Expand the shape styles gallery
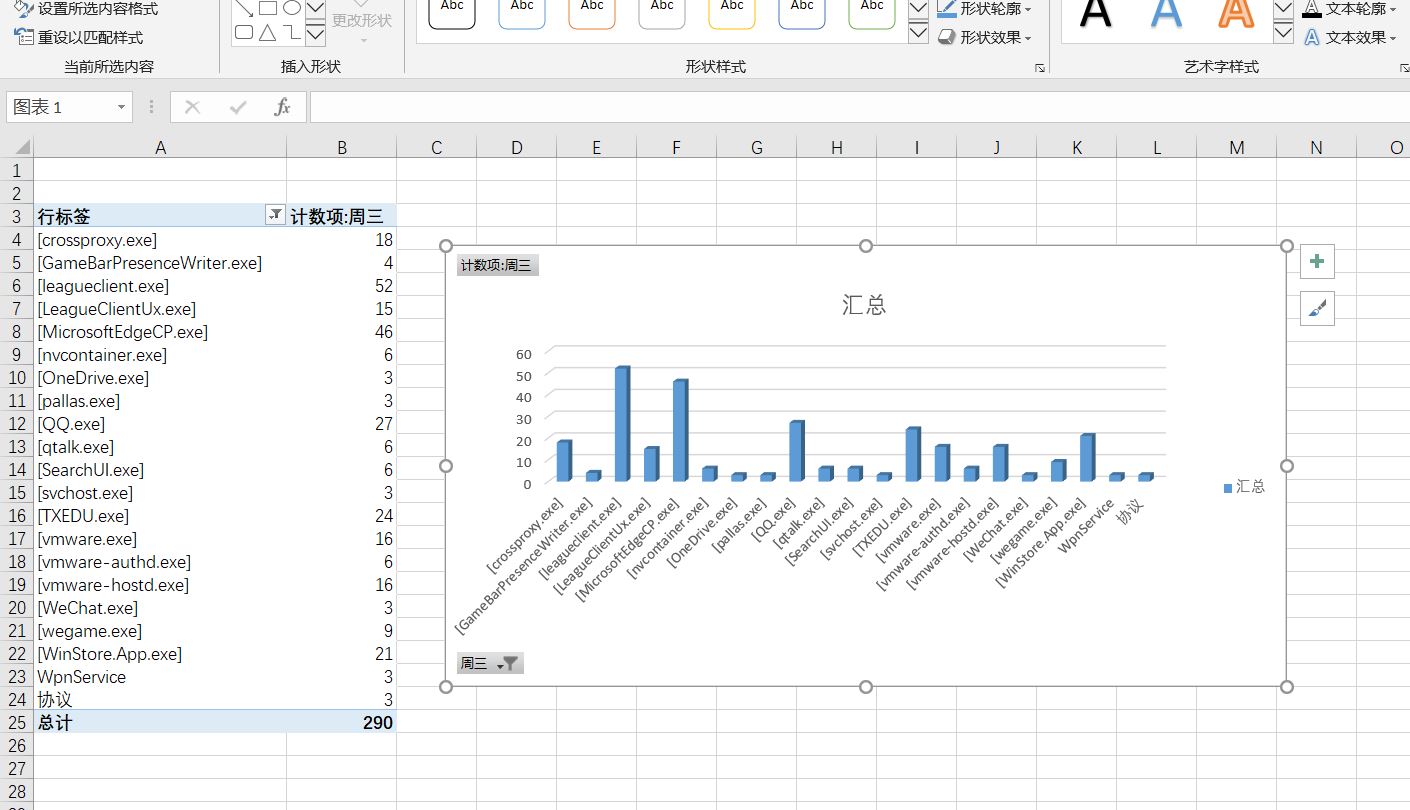 (919, 34)
